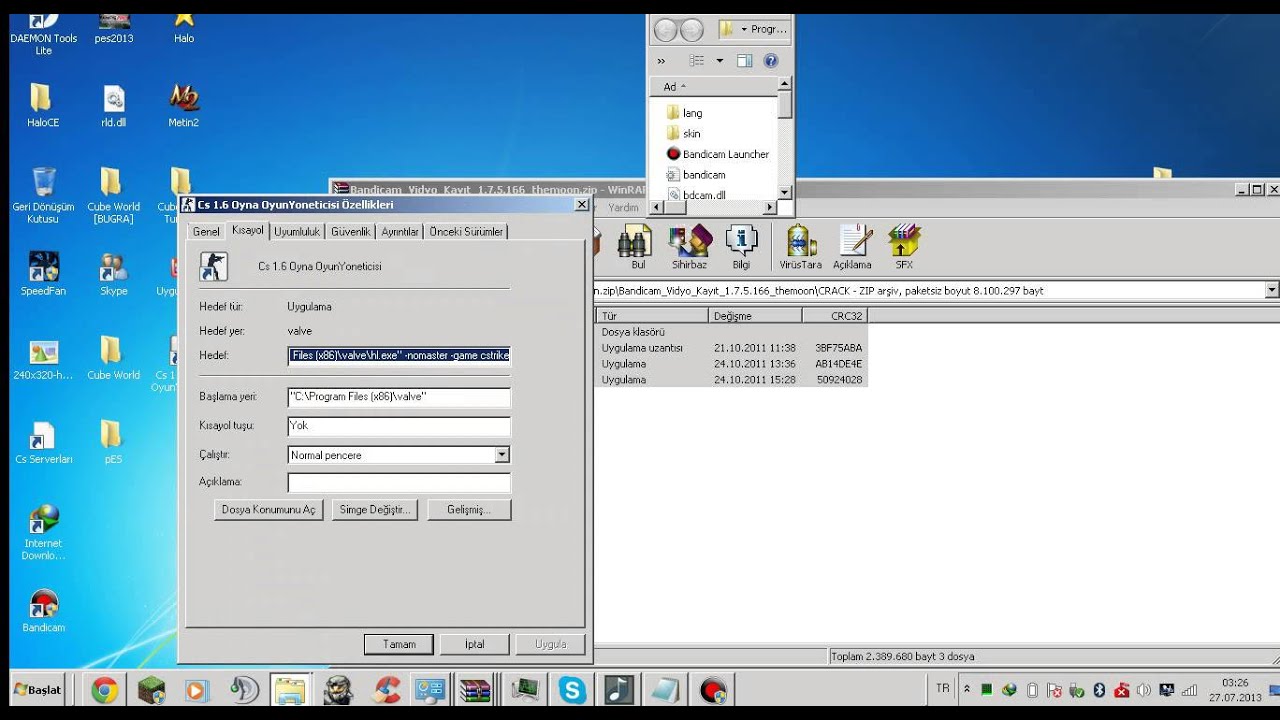1280x720 pixels.
Task: Open the Yardım menu in WinRAR
Action: point(623,208)
